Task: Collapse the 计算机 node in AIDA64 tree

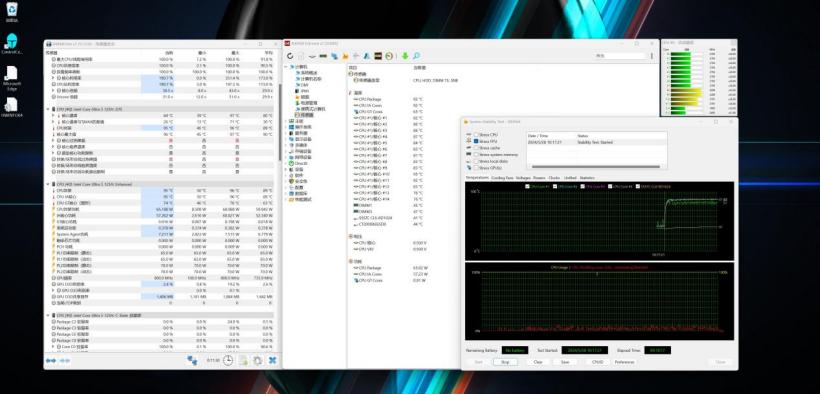Action: 286,67
